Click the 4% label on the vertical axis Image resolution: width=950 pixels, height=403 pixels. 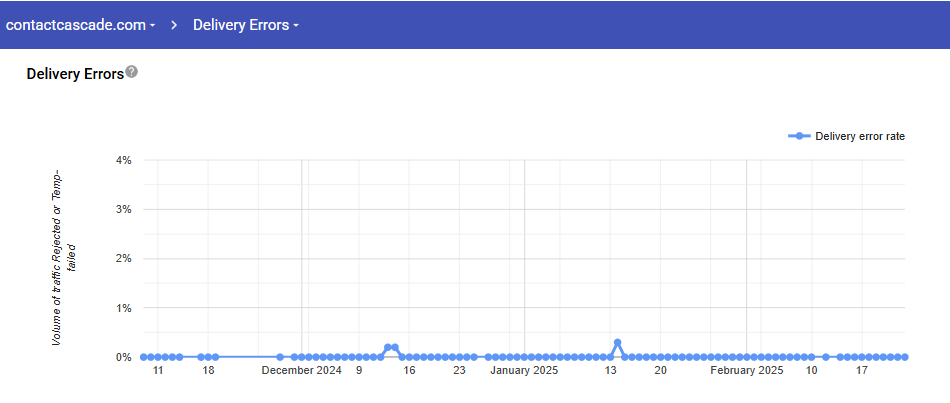point(124,160)
